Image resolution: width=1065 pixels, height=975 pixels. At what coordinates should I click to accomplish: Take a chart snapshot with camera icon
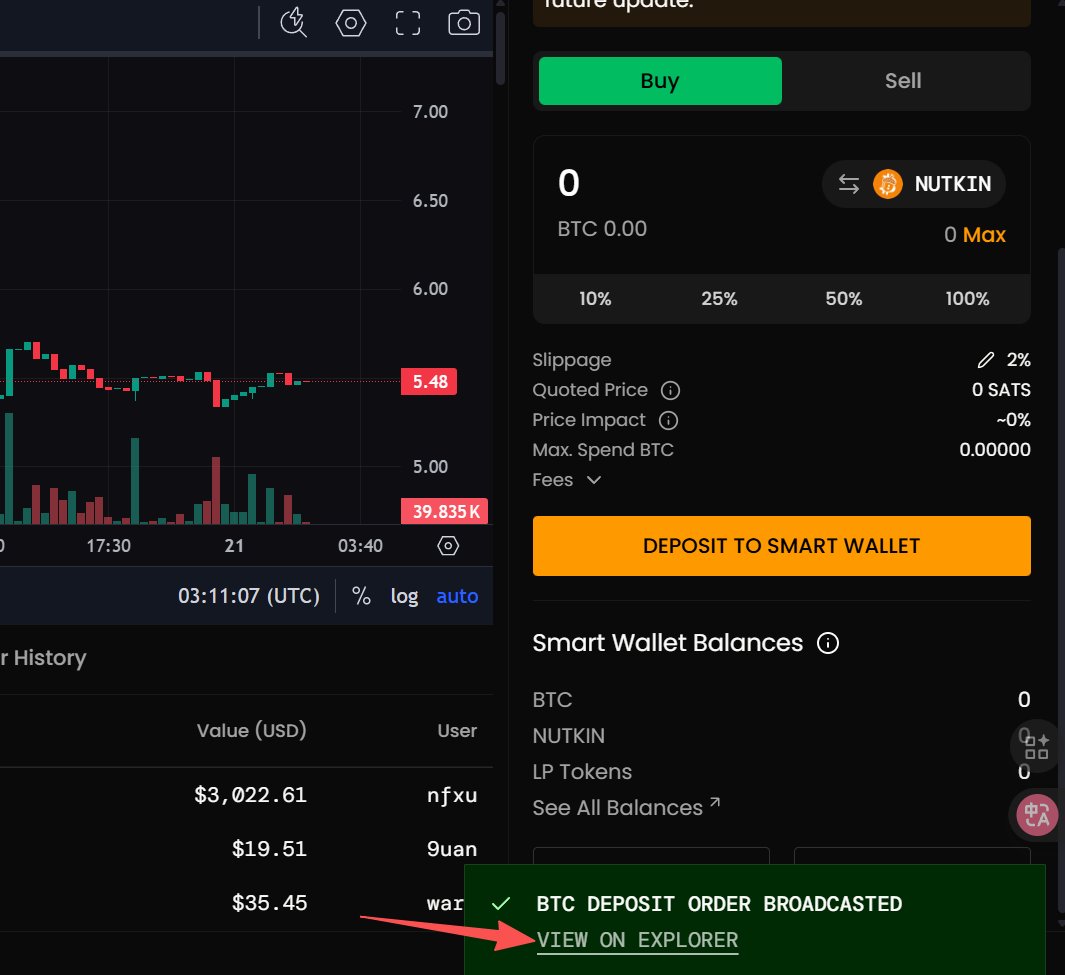464,22
